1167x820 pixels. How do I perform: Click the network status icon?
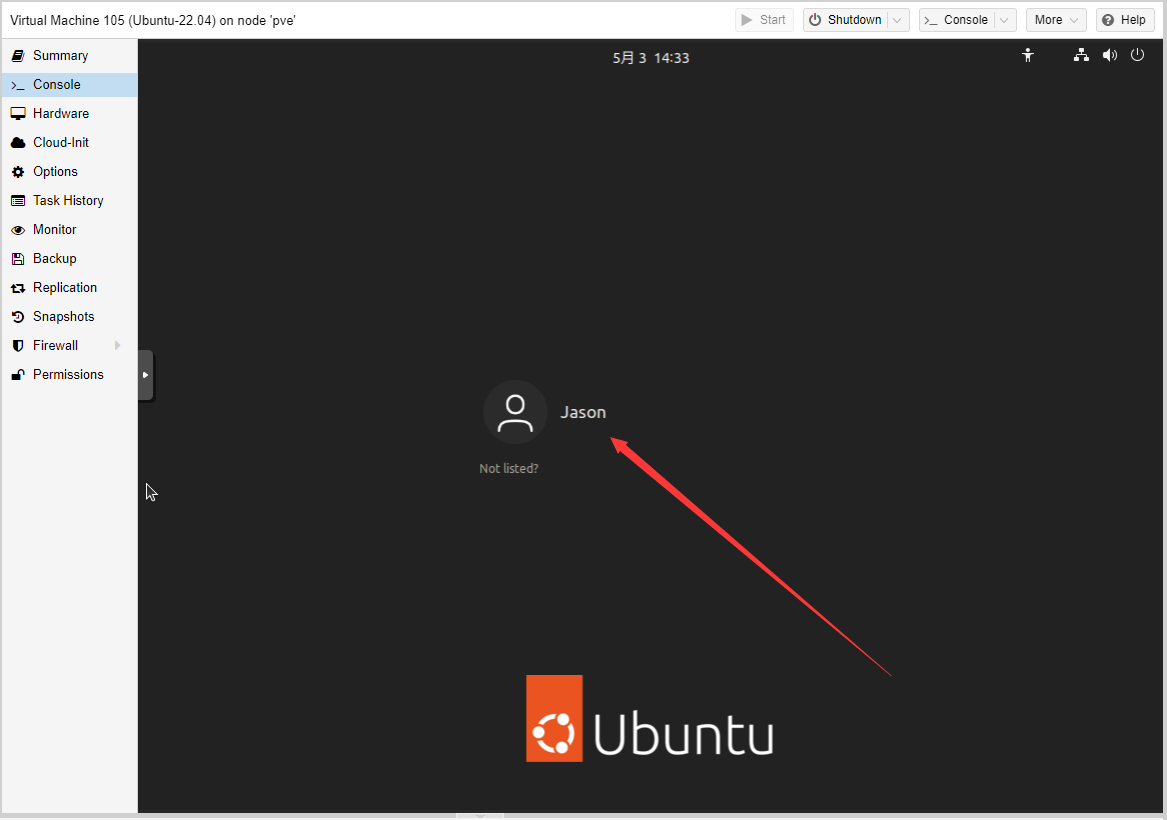pyautogui.click(x=1081, y=56)
